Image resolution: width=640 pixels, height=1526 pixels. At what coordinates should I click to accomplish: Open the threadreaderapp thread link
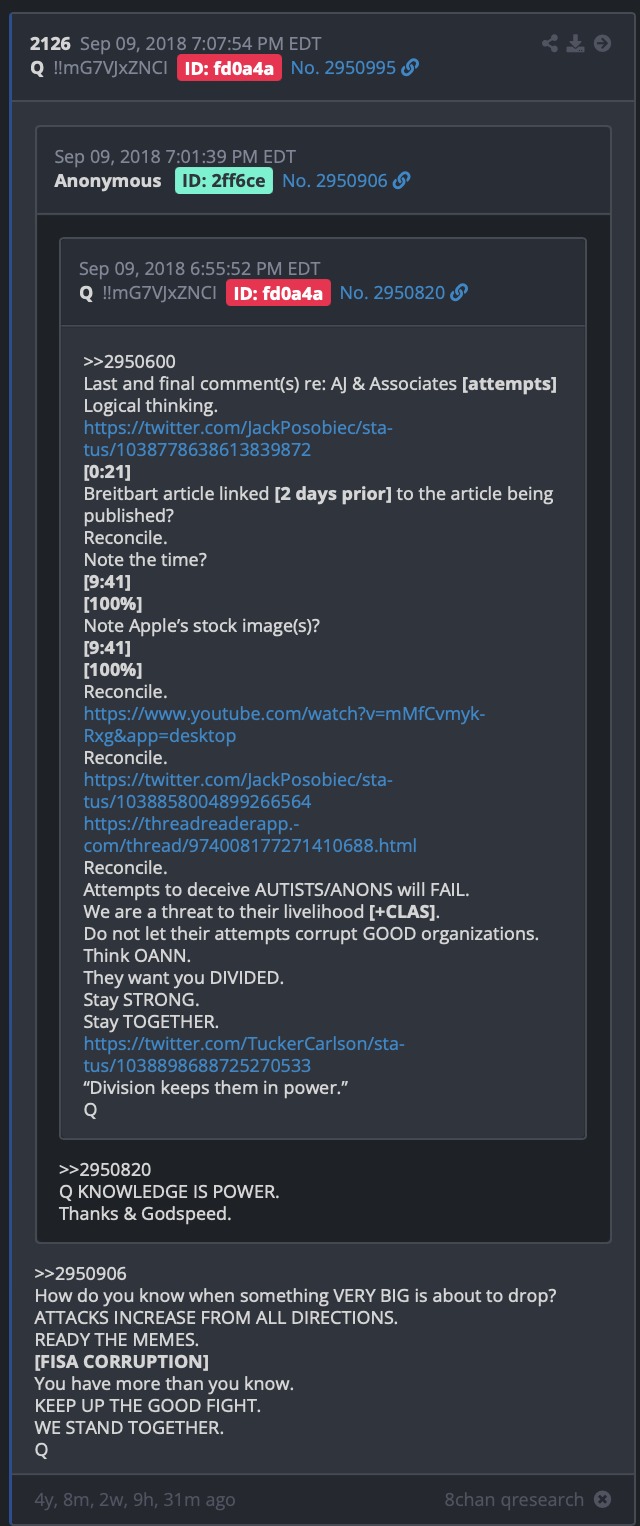click(250, 835)
